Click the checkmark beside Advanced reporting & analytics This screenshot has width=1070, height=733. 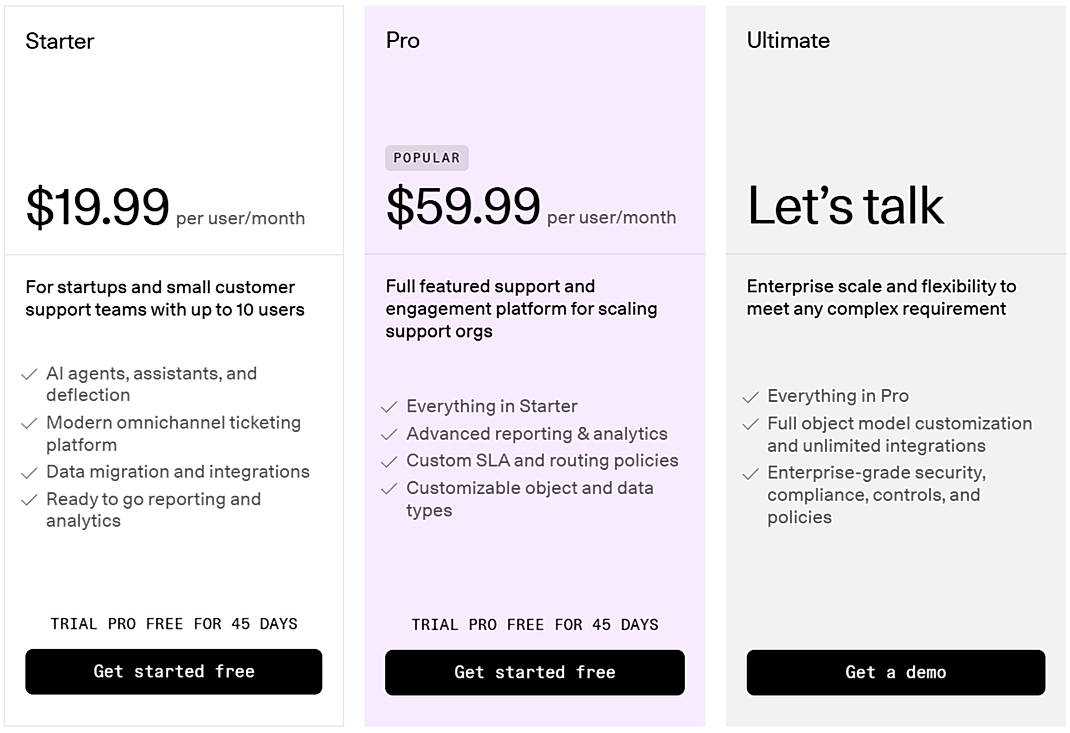(x=390, y=435)
